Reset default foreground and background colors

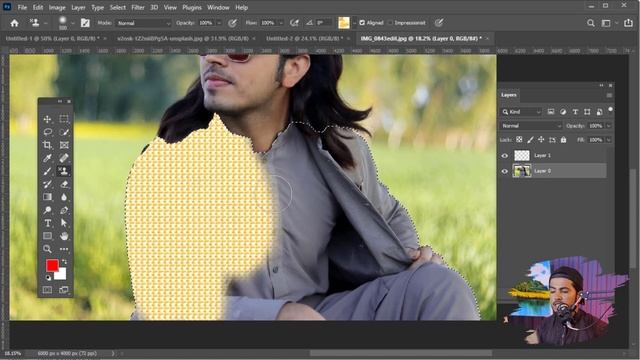click(x=48, y=278)
